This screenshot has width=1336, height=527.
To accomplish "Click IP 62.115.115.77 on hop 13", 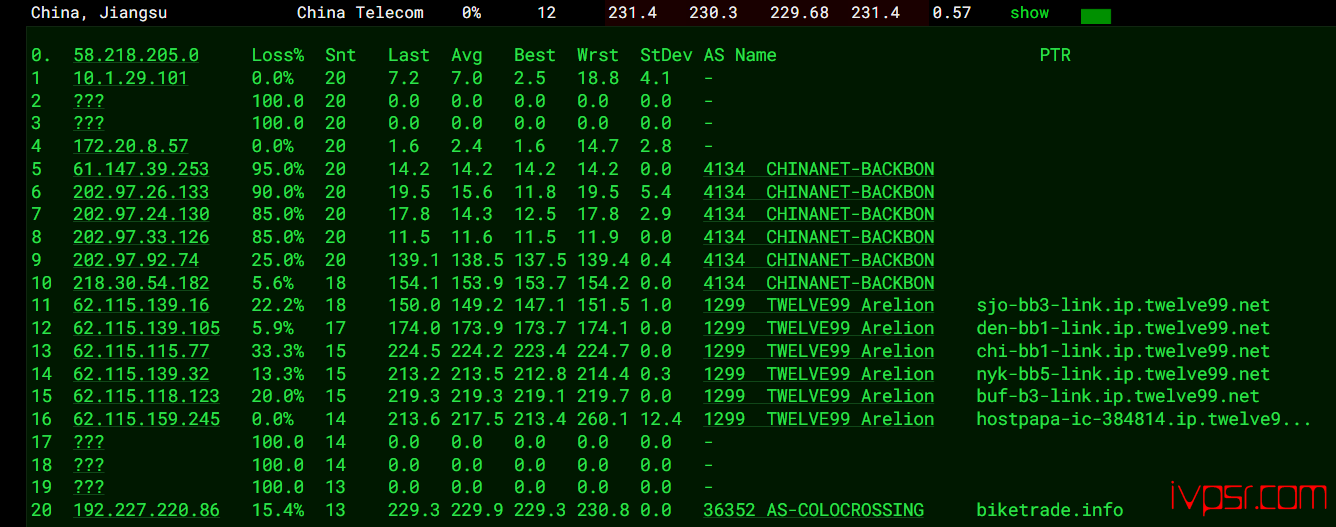I will coord(141,351).
